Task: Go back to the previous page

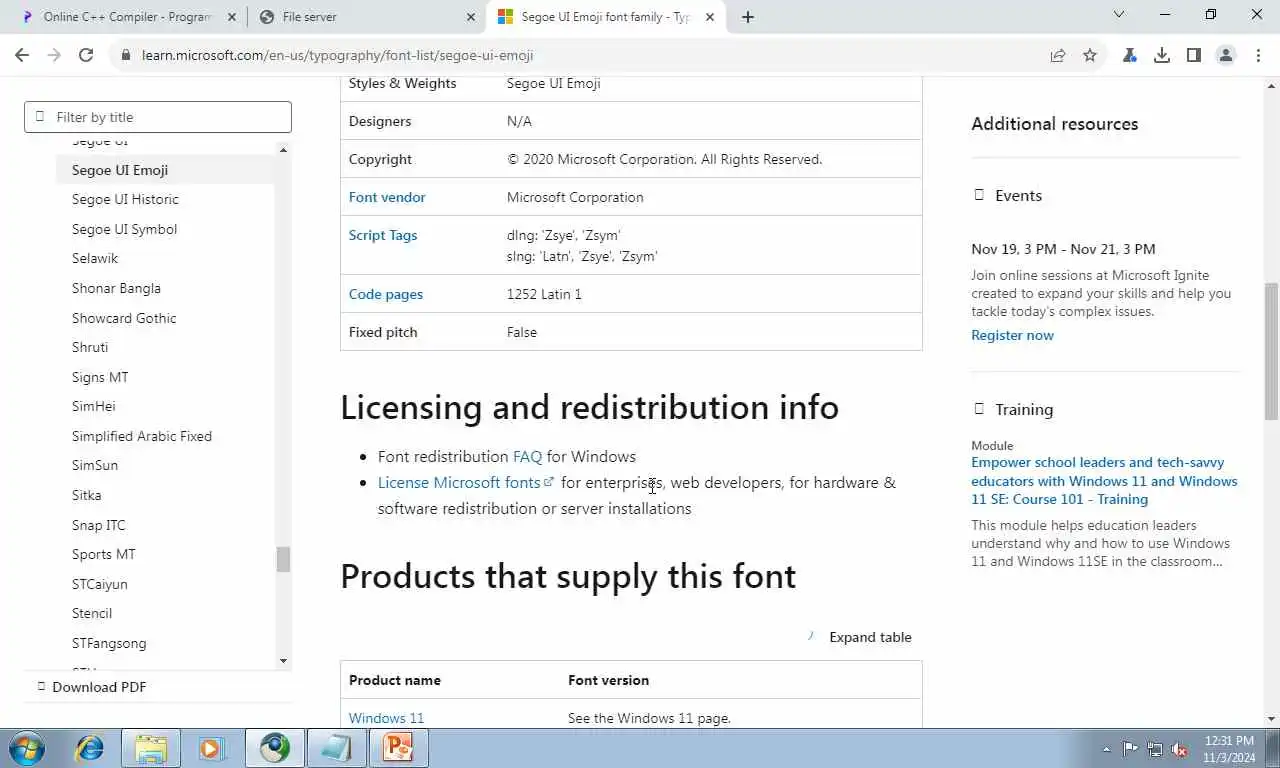Action: click(22, 56)
